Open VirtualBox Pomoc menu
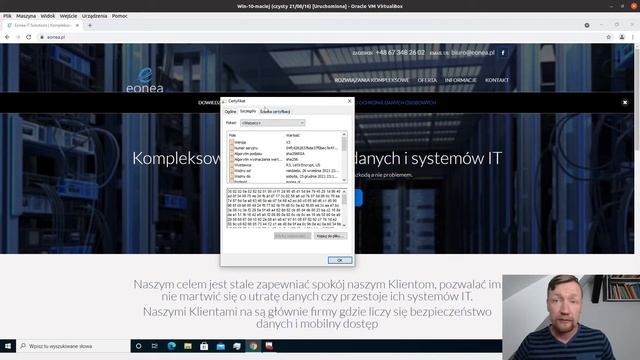The image size is (640, 360). tap(120, 16)
